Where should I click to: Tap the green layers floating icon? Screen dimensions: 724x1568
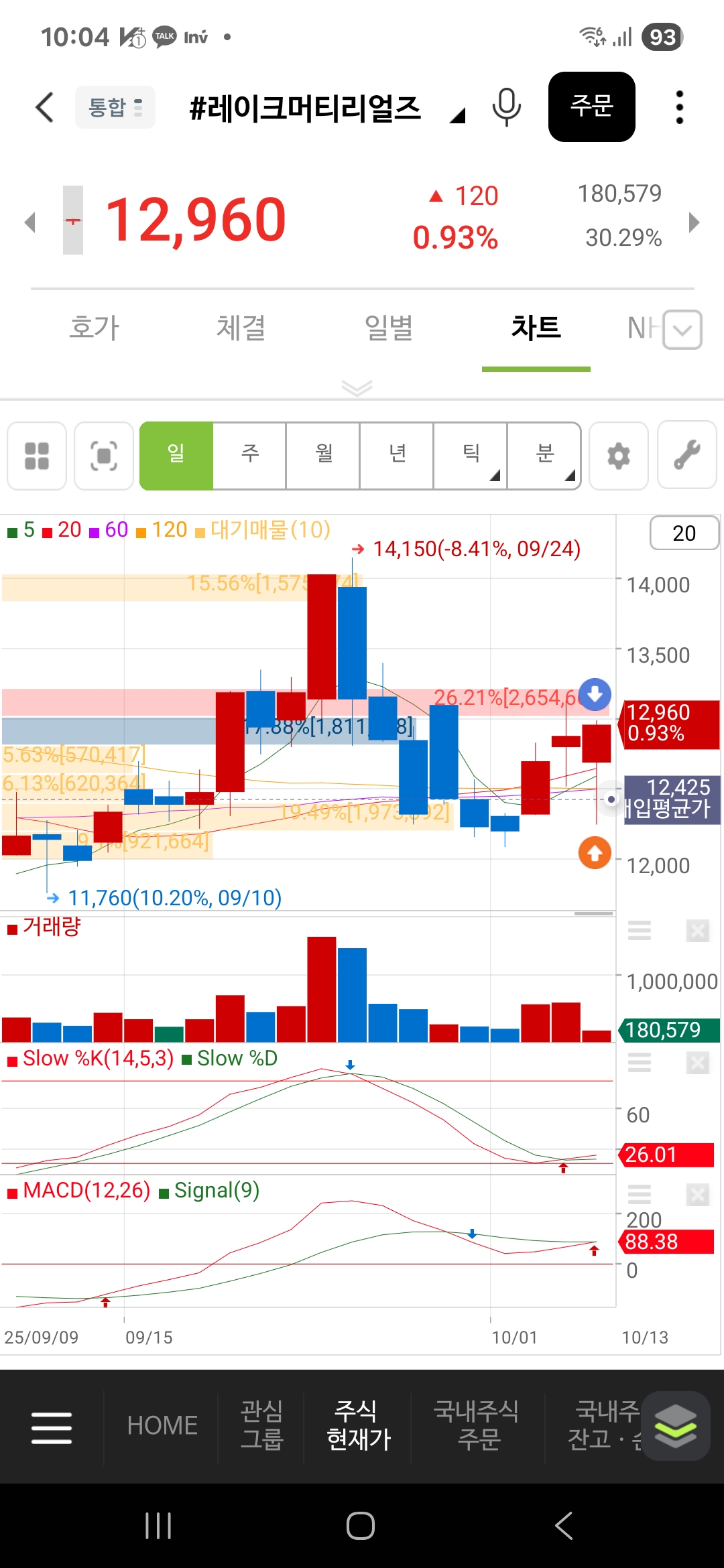coord(675,1425)
